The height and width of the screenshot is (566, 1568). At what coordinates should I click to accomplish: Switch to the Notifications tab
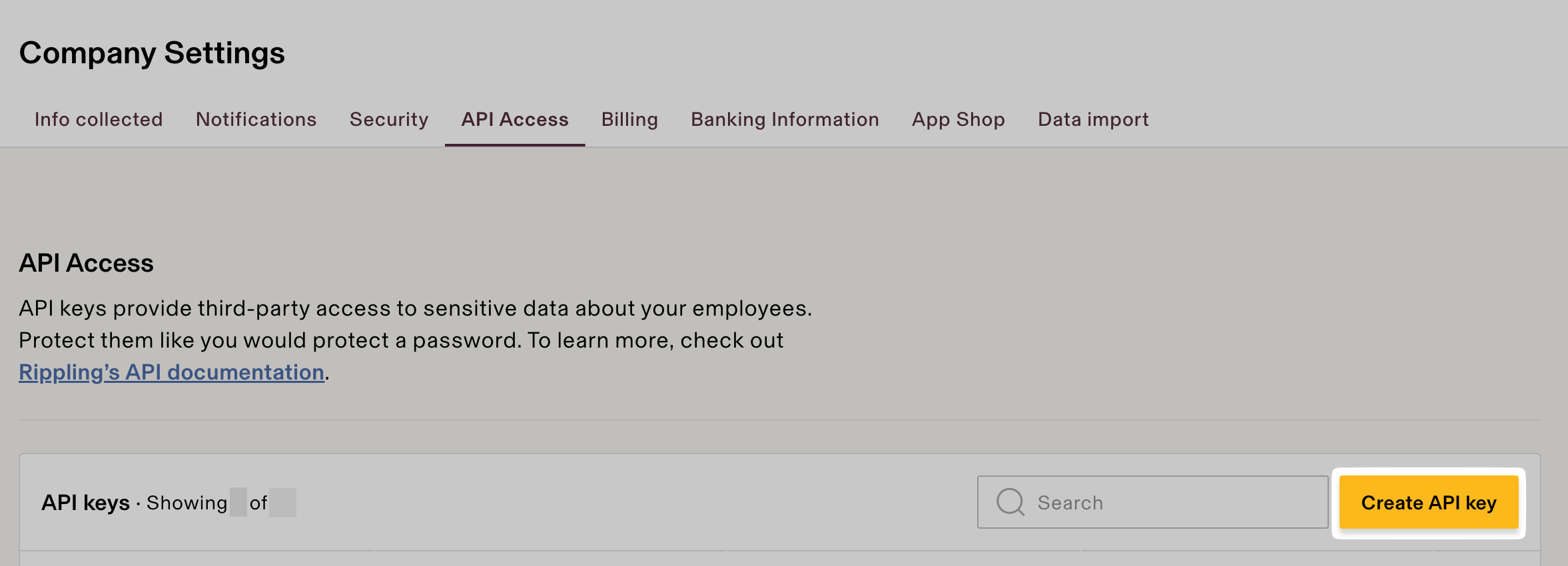point(256,119)
